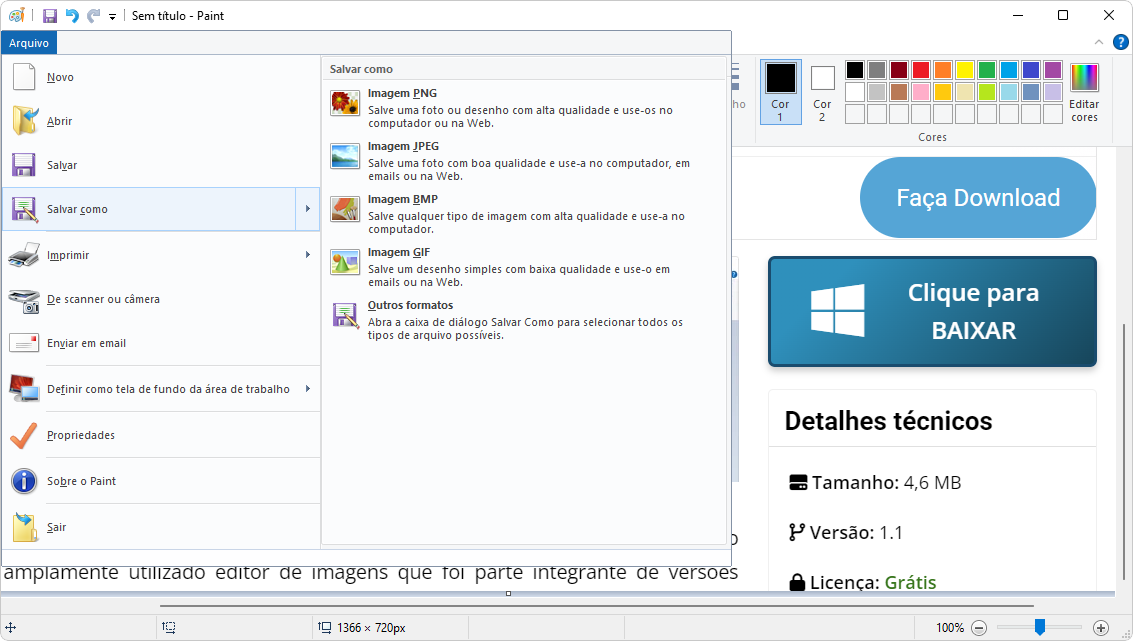This screenshot has width=1133, height=641.
Task: Click the Imagem GIF shapes icon
Action: 345,262
